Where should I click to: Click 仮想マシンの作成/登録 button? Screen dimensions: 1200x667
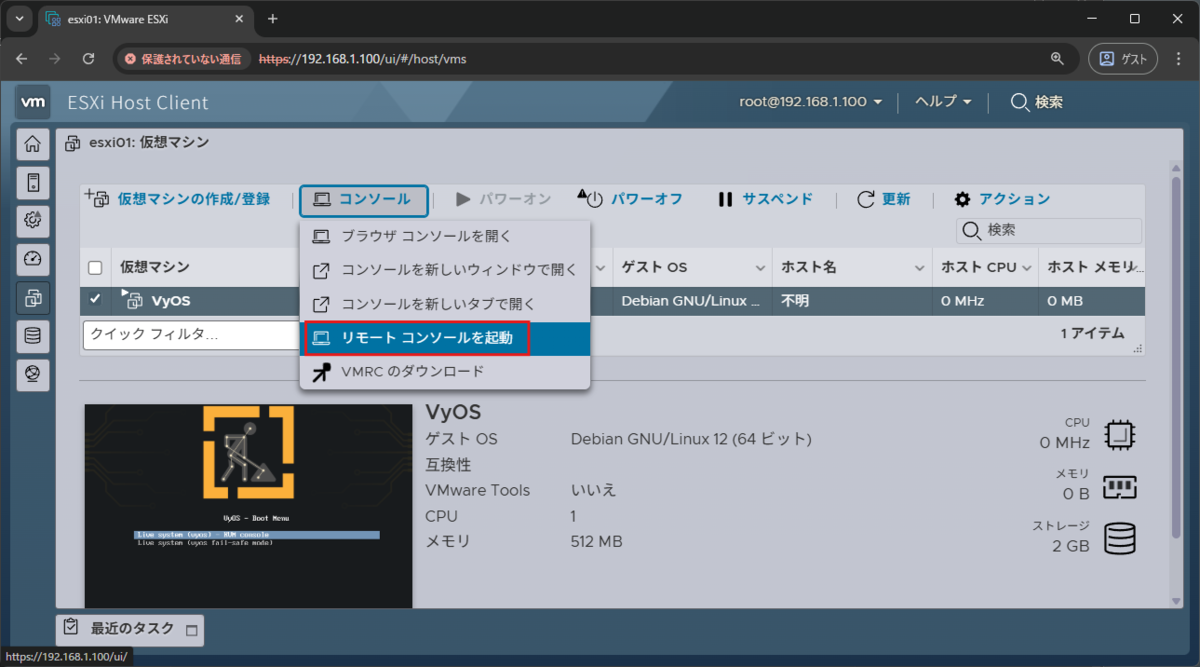point(178,199)
